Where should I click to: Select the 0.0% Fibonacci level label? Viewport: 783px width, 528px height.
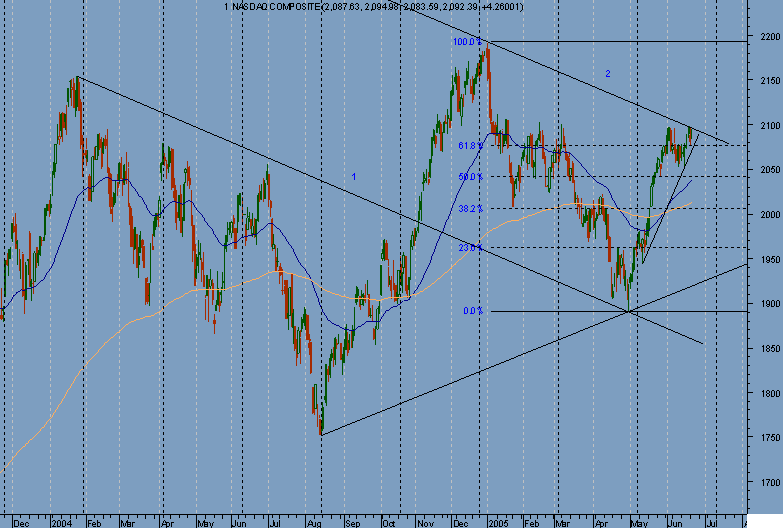pos(473,311)
